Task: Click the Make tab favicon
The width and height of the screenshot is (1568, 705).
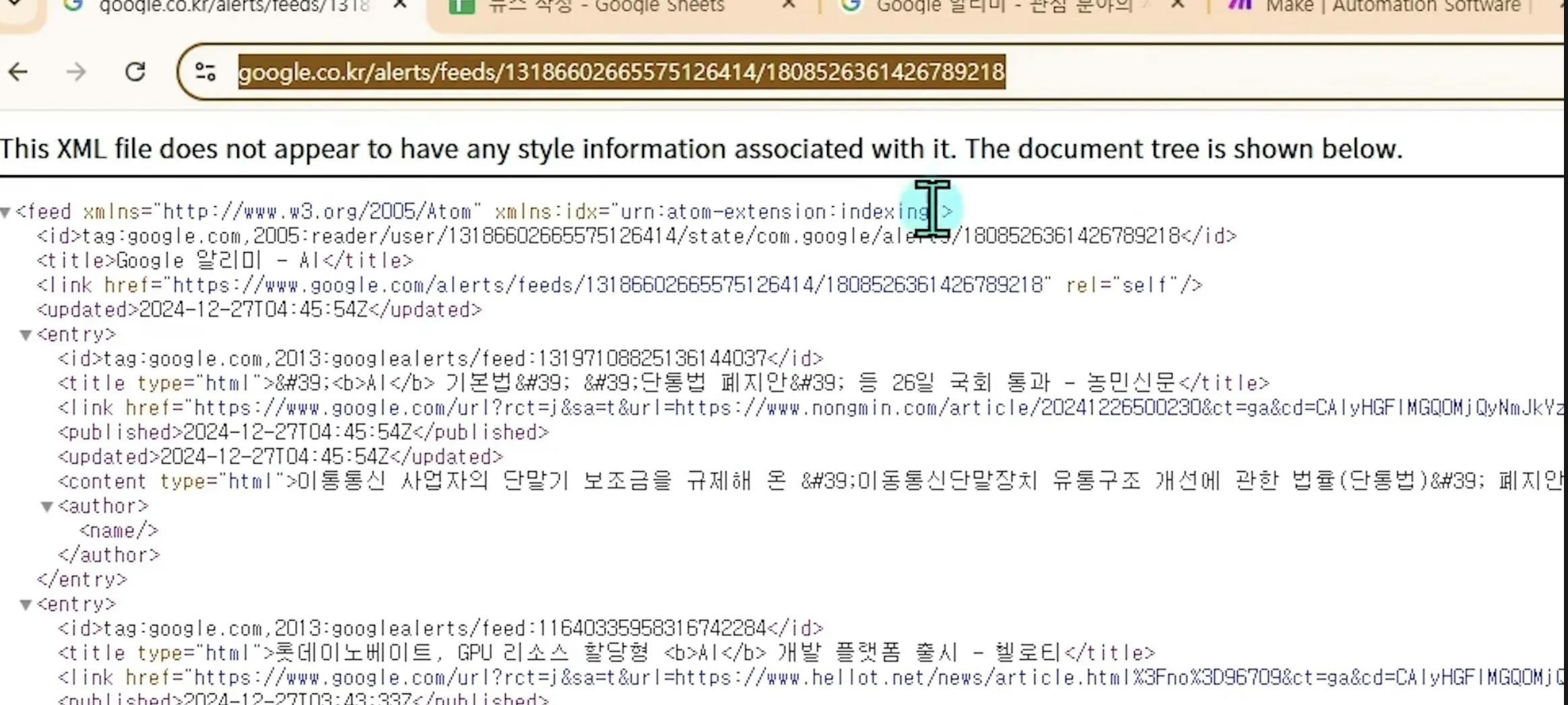Action: 1239,6
